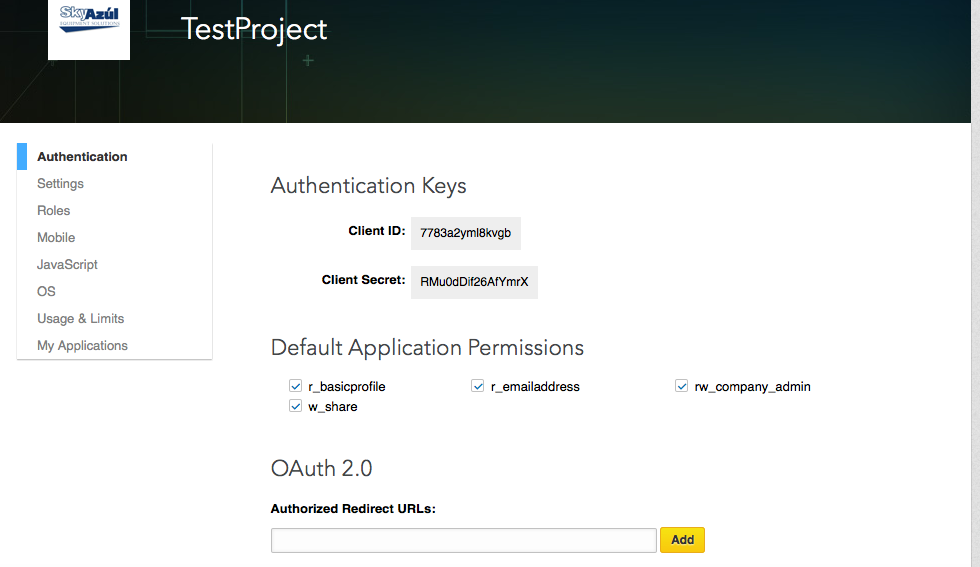Toggle the r_emailaddress permission checkbox
980x567 pixels.
click(478, 386)
